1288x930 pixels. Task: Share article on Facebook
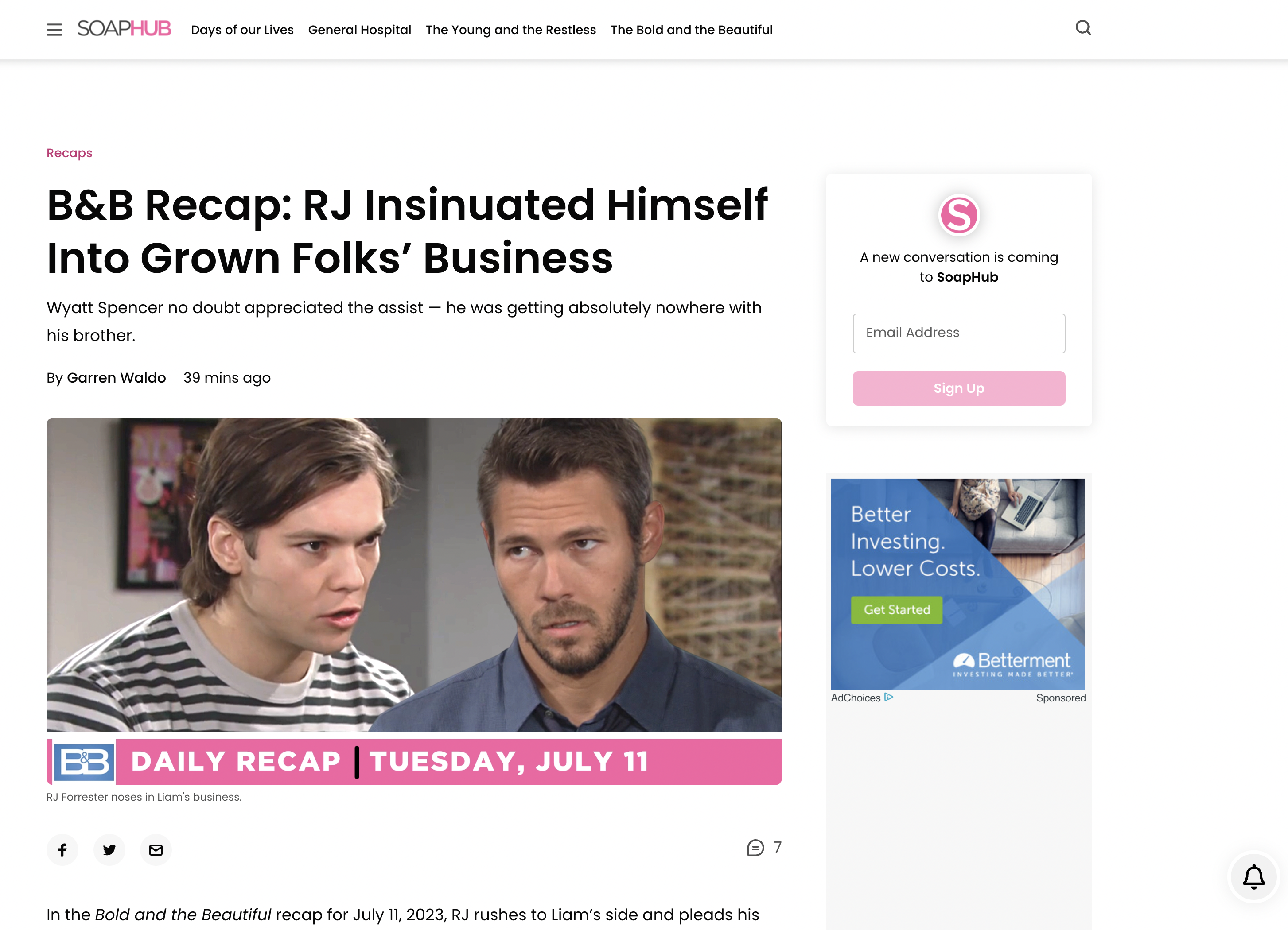(62, 849)
